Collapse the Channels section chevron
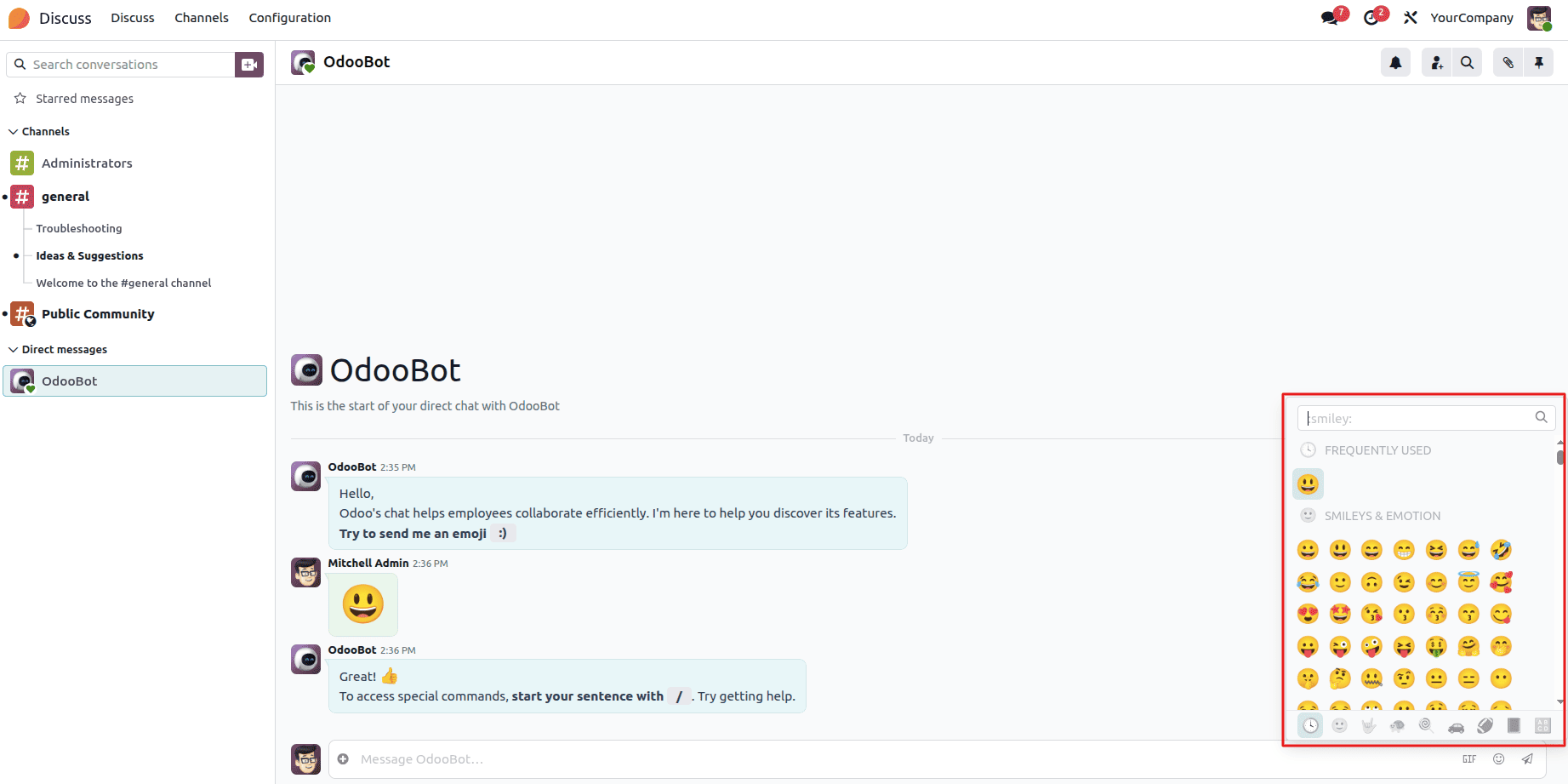The image size is (1568, 784). 13,132
